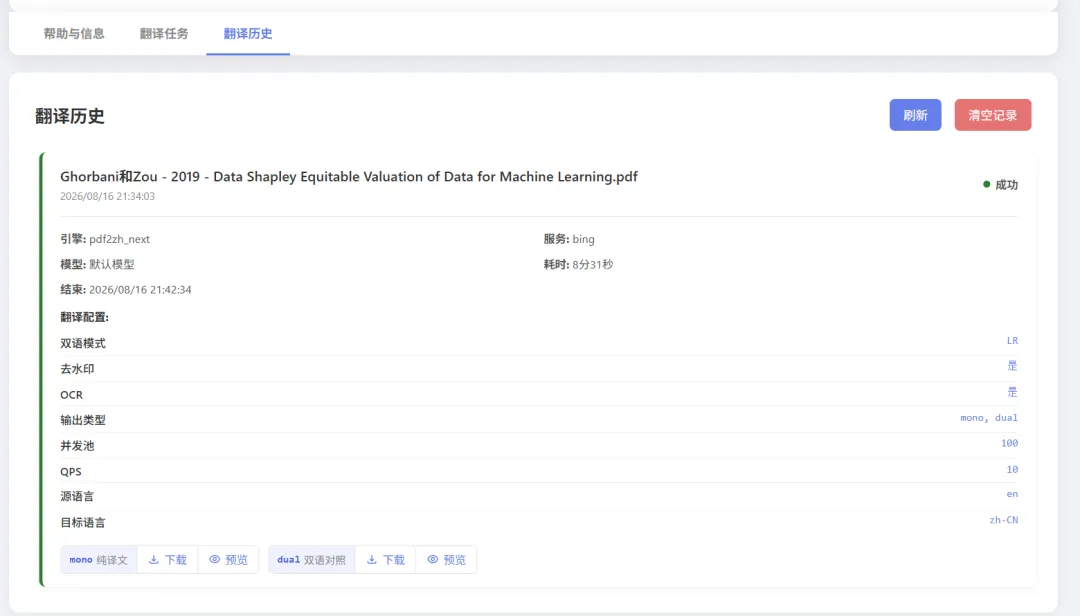Click the 模型 默认模型 entry
This screenshot has width=1080, height=616.
[x=97, y=265]
